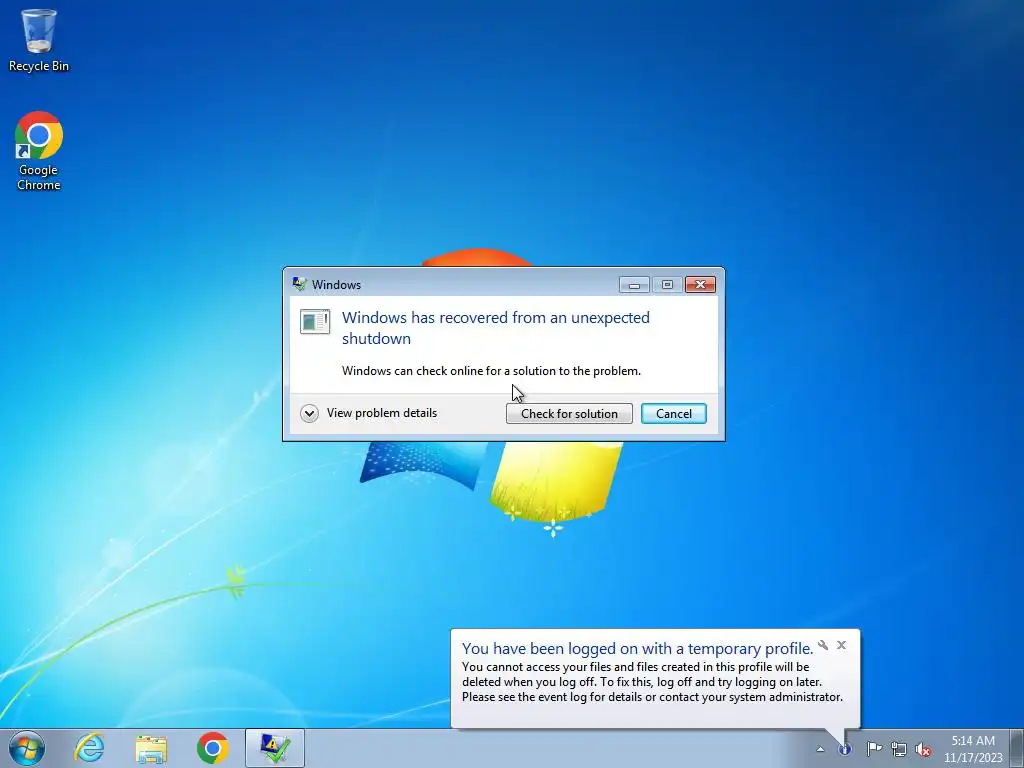Click the Windows dialog title bar icon

point(300,284)
